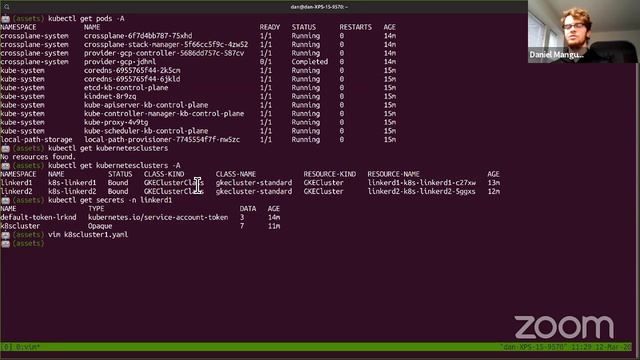Select resource name linkerd2-k8s-linkerd2-5ggxs
The width and height of the screenshot is (640, 360).
(x=422, y=191)
